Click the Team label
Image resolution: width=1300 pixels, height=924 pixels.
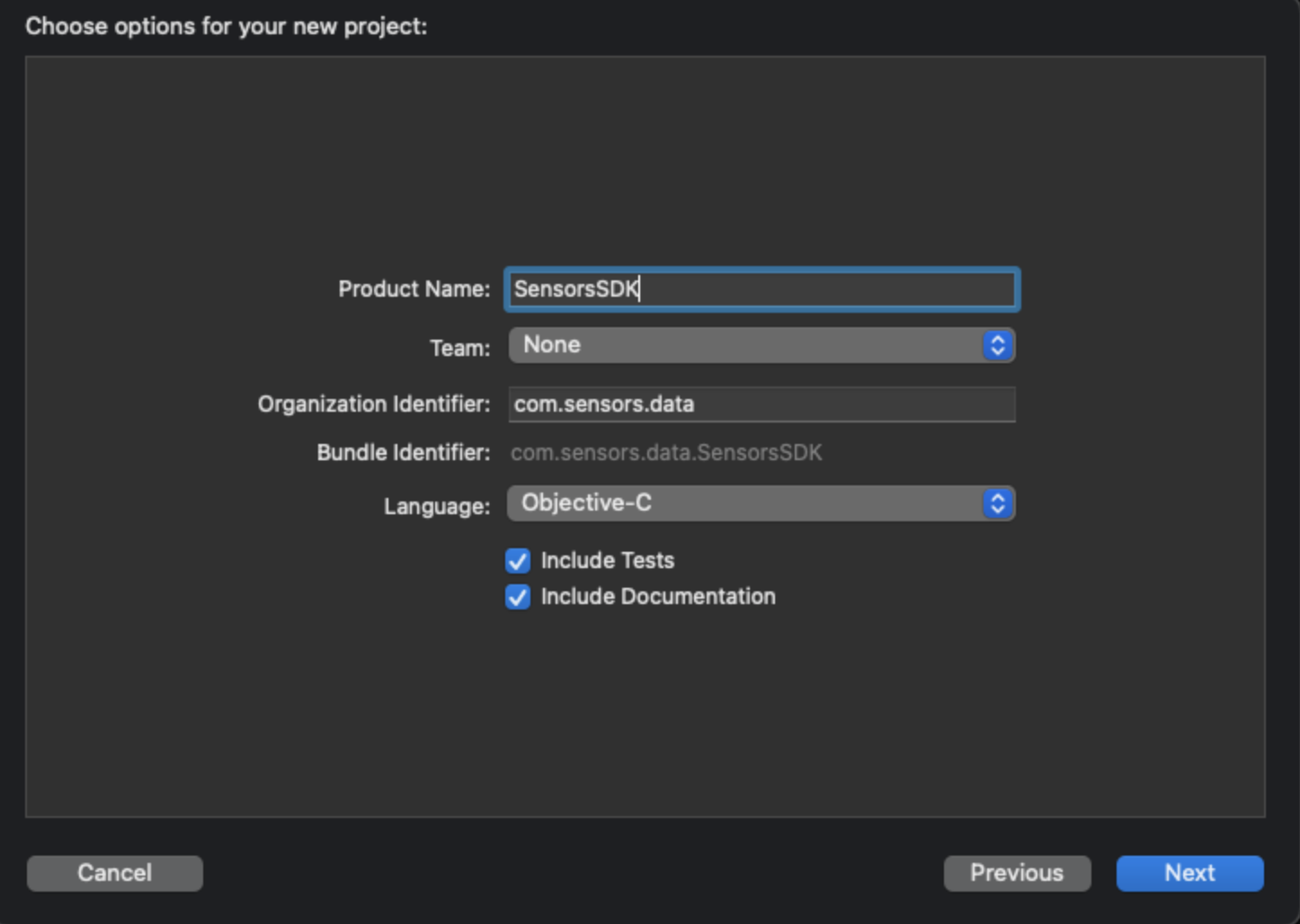click(x=460, y=348)
